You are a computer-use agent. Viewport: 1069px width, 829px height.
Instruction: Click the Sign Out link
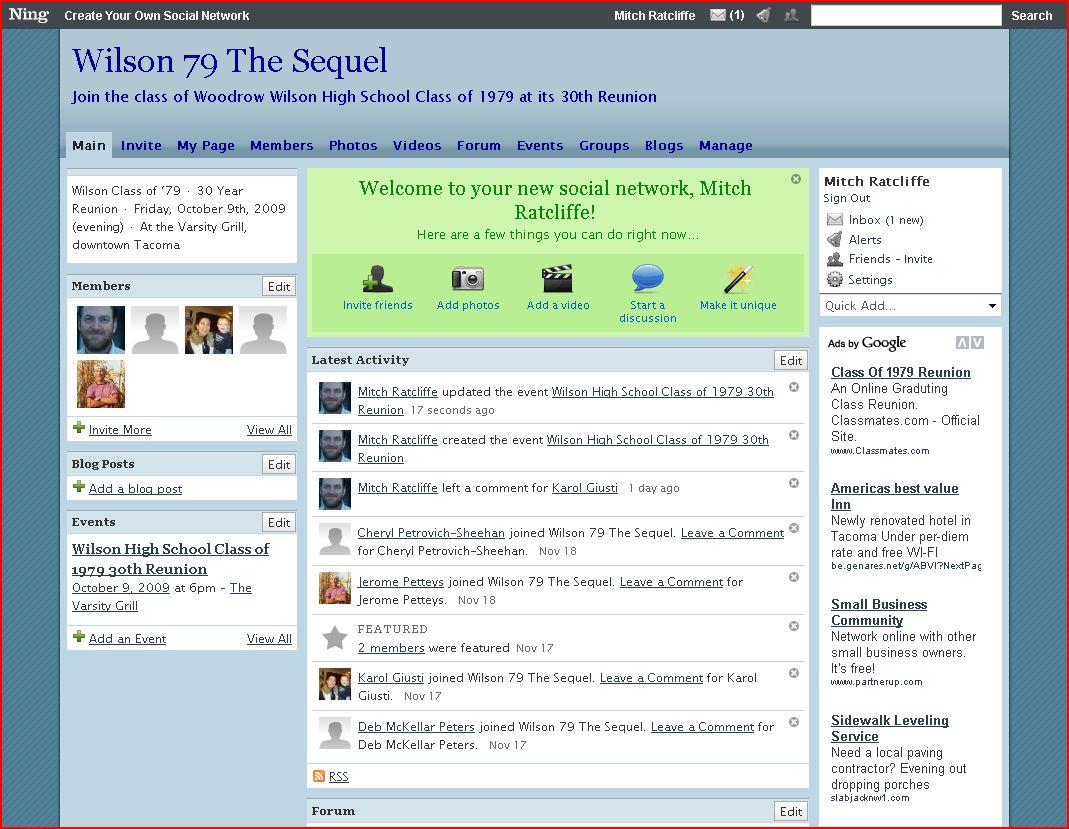click(x=846, y=198)
